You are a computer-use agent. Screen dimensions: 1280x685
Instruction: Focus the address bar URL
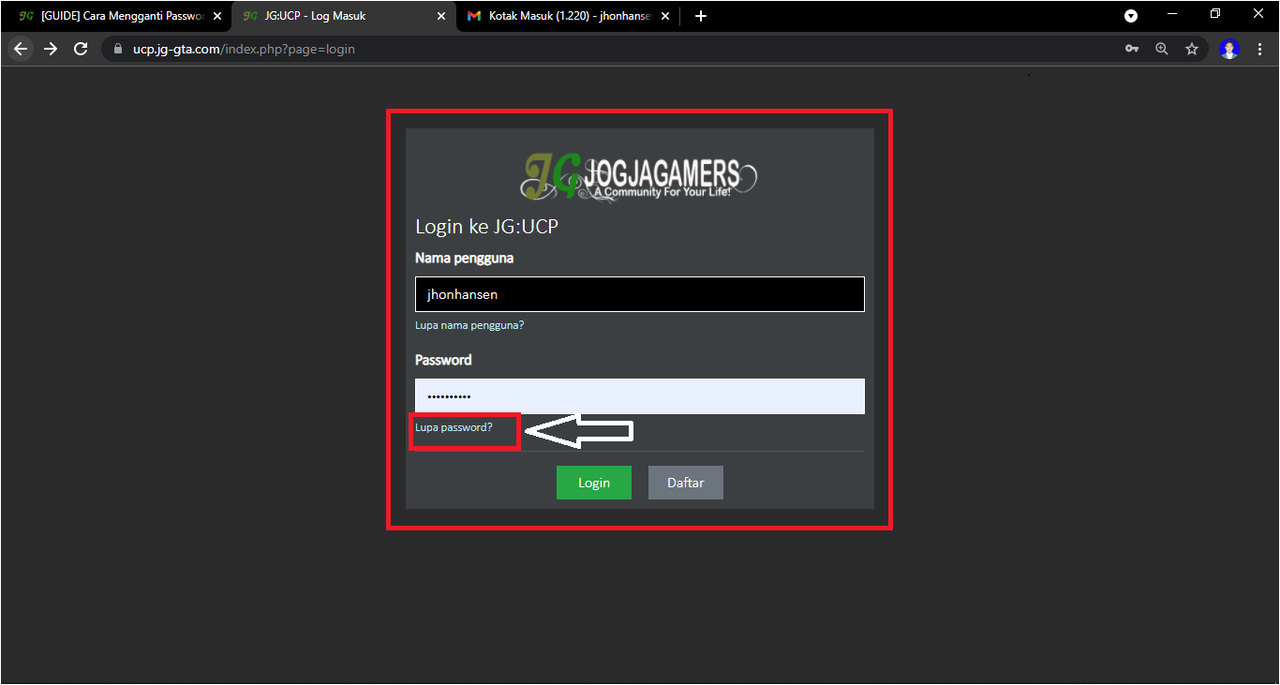click(x=243, y=48)
